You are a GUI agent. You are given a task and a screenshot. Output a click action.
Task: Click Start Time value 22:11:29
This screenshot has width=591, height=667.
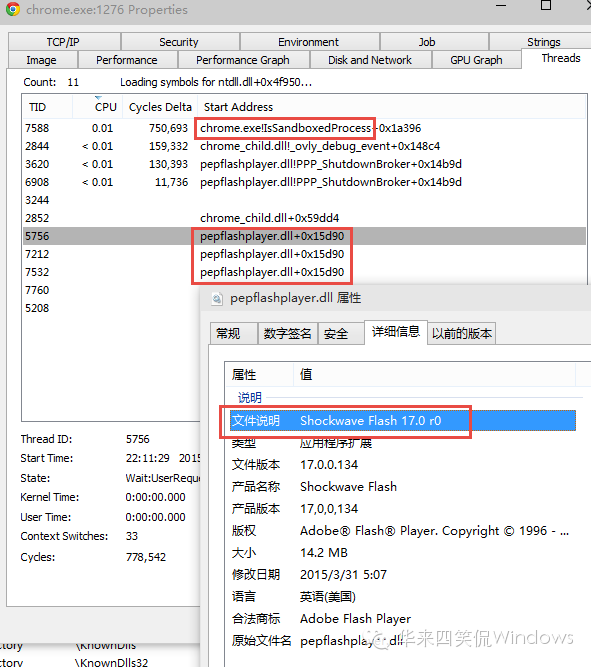pyautogui.click(x=147, y=458)
